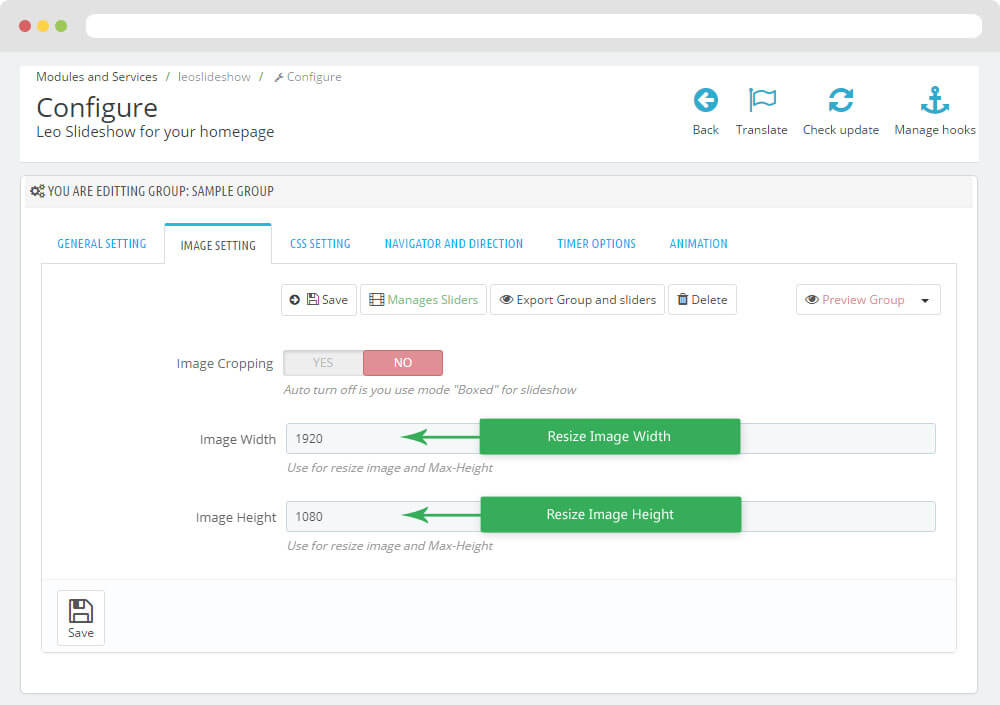Click the Preview Group button
1000x705 pixels.
(x=855, y=300)
